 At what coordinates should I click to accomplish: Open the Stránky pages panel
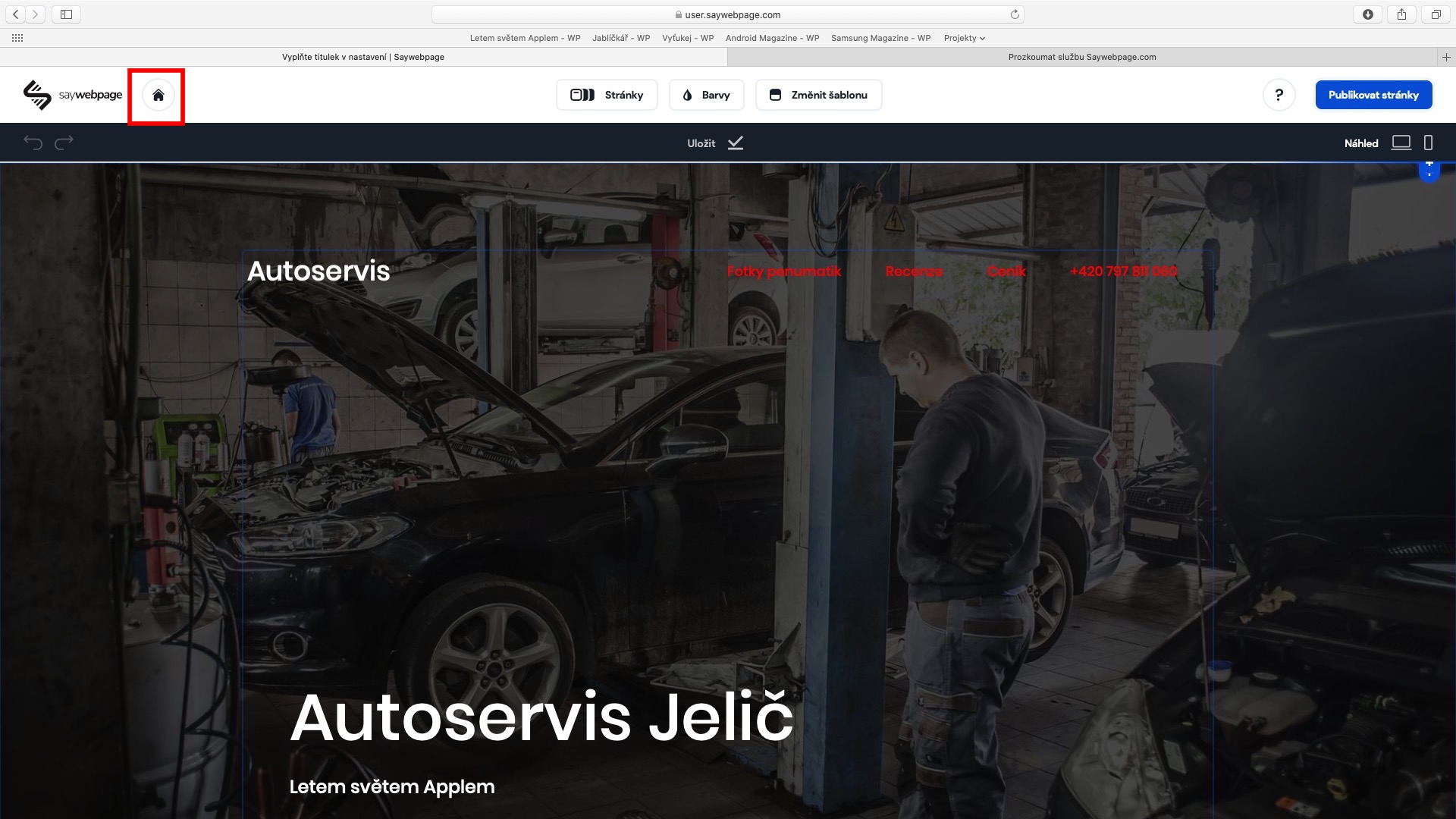[607, 96]
